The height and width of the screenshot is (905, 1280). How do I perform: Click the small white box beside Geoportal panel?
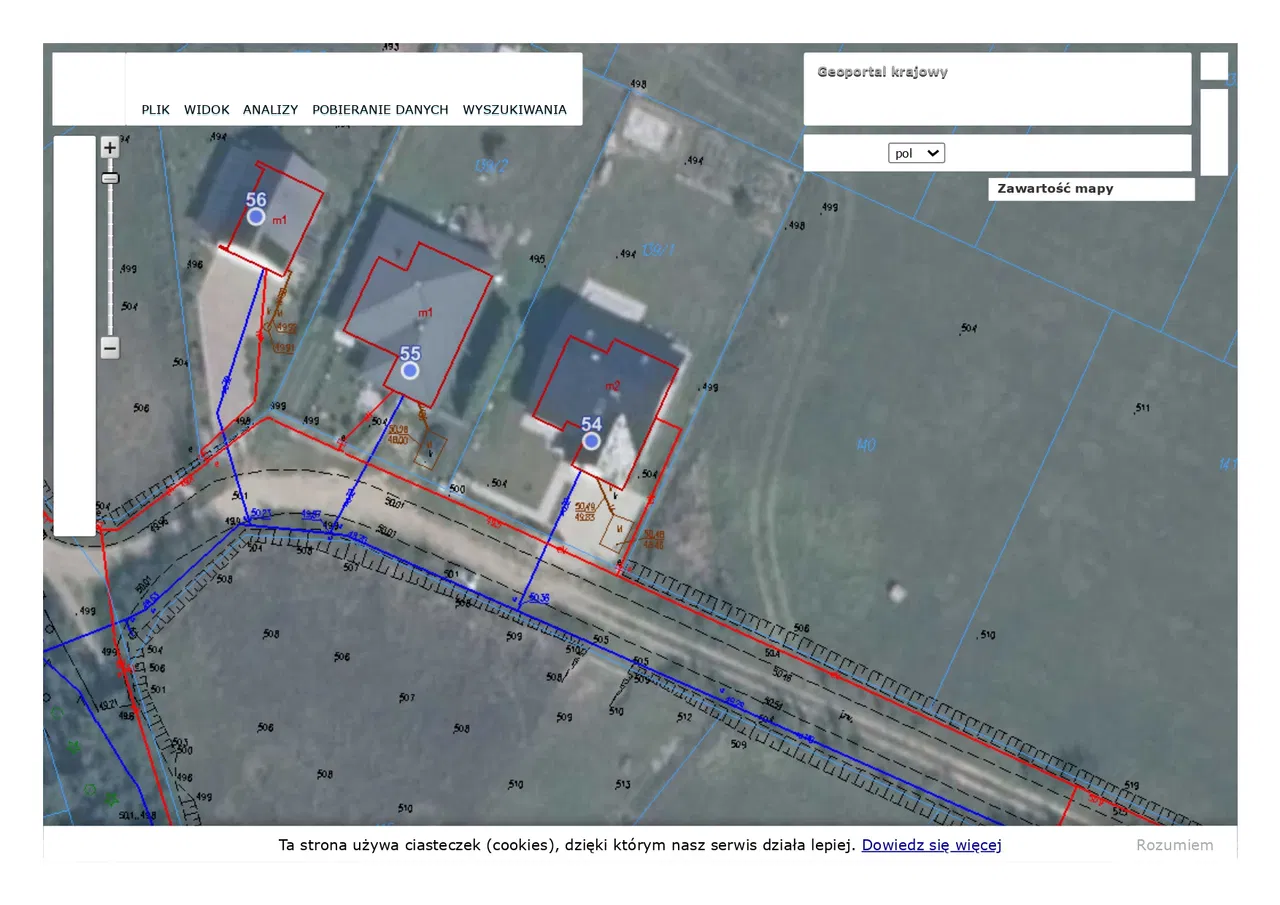[1213, 66]
